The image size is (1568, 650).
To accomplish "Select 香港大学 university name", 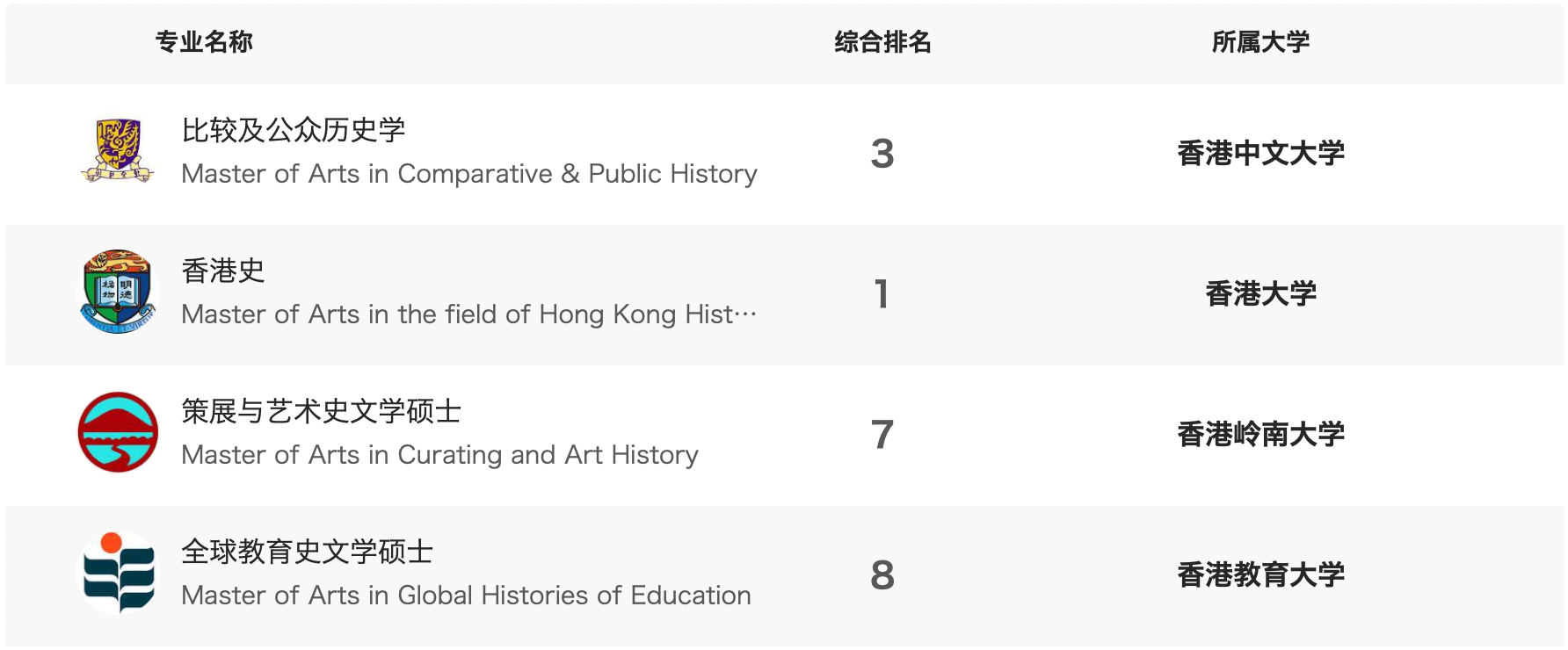I will [1260, 293].
